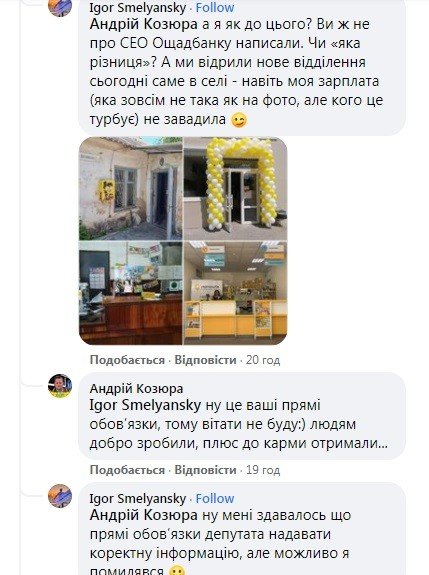
Task: Follow Igor Smelyansky from the last comment
Action: 215,499
